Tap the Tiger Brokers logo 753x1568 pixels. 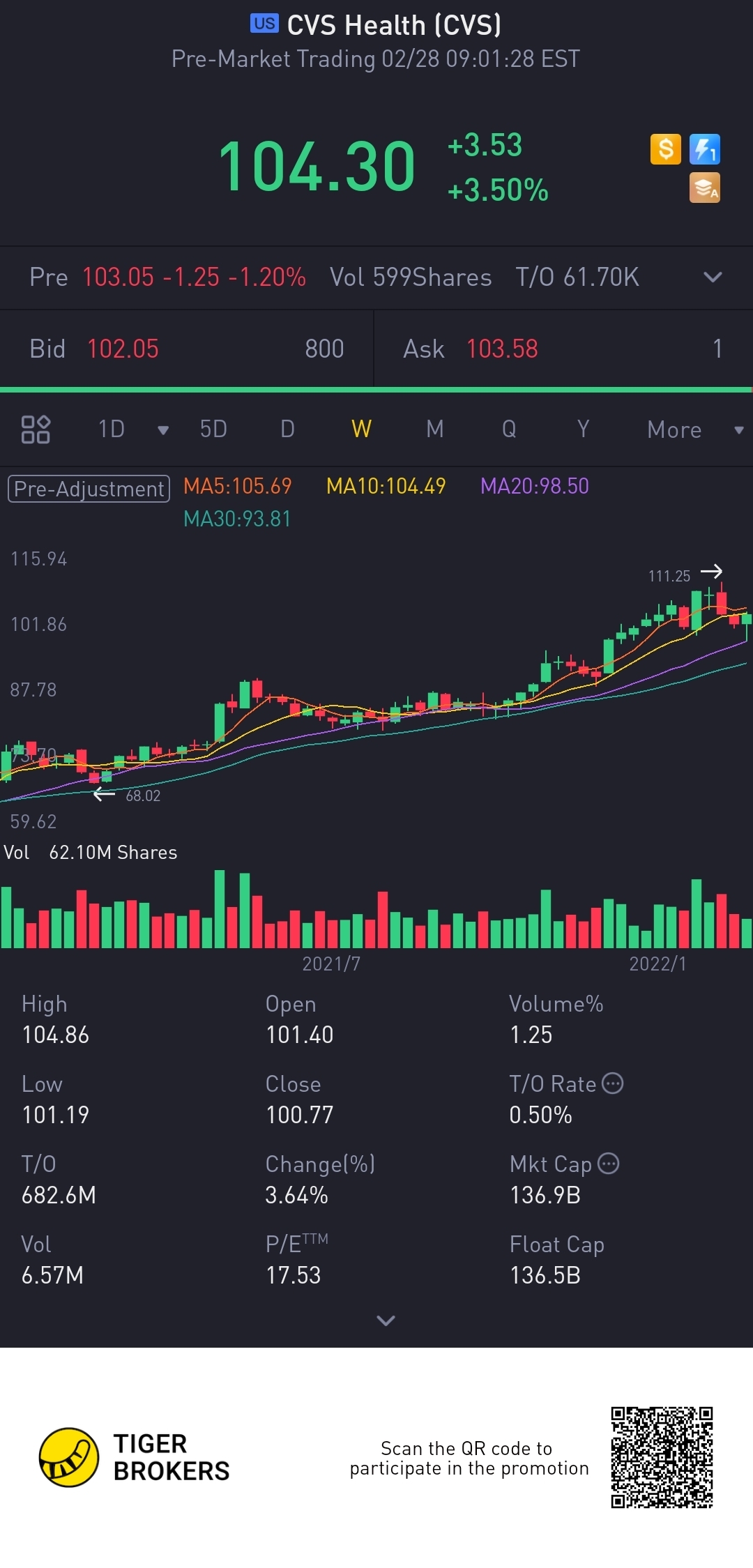pyautogui.click(x=69, y=1457)
